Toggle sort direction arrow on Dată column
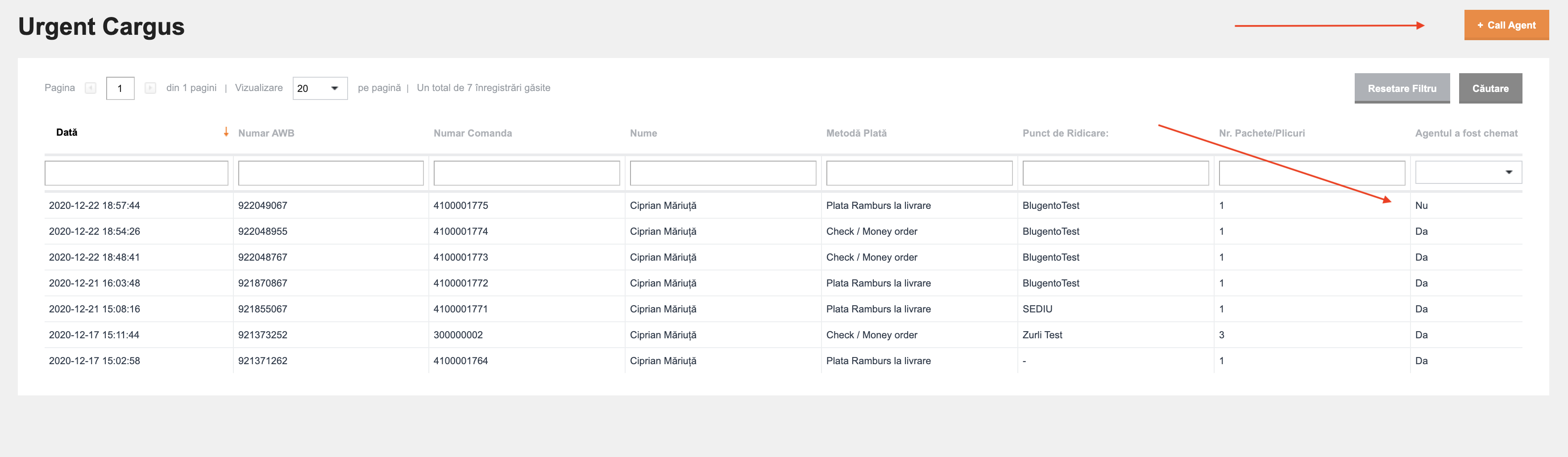 pyautogui.click(x=226, y=132)
